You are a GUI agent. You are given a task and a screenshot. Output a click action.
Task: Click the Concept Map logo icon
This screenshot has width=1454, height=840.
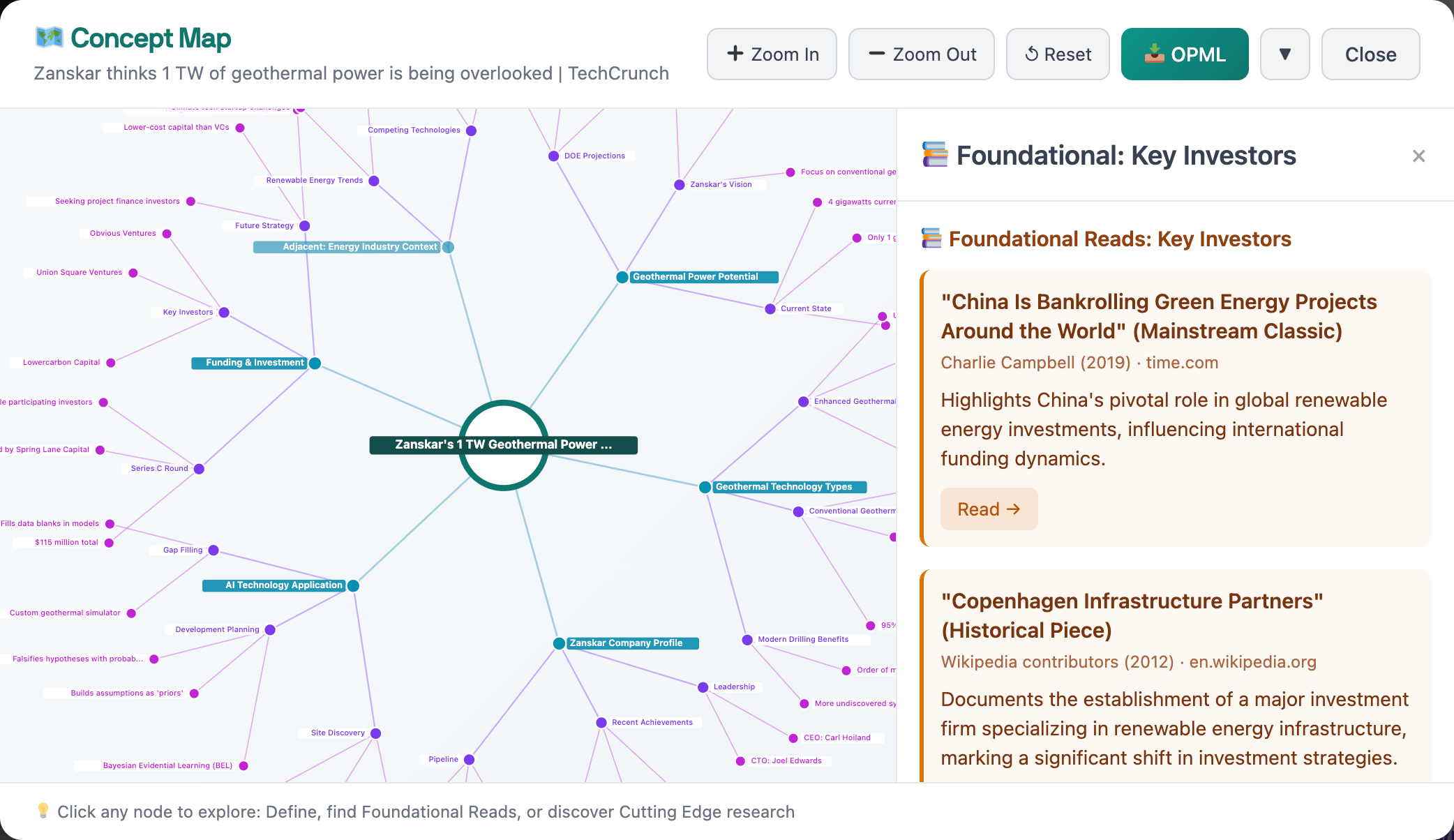[49, 38]
